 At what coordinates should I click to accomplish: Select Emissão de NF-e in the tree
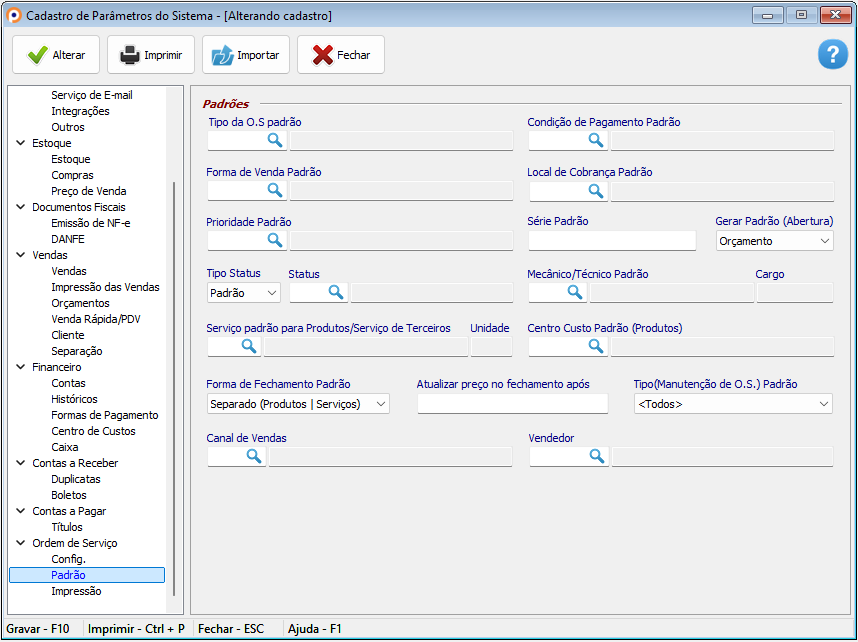90,223
